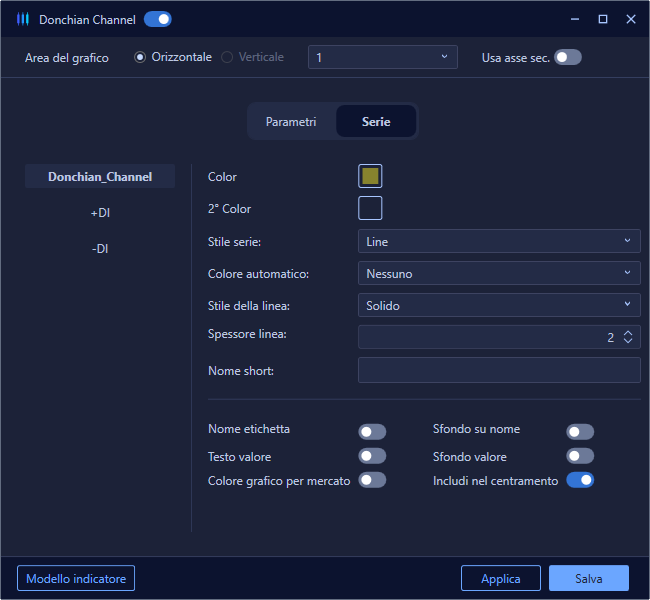Toggle the Donchian Channel indicator switch
The image size is (650, 600).
[x=158, y=19]
